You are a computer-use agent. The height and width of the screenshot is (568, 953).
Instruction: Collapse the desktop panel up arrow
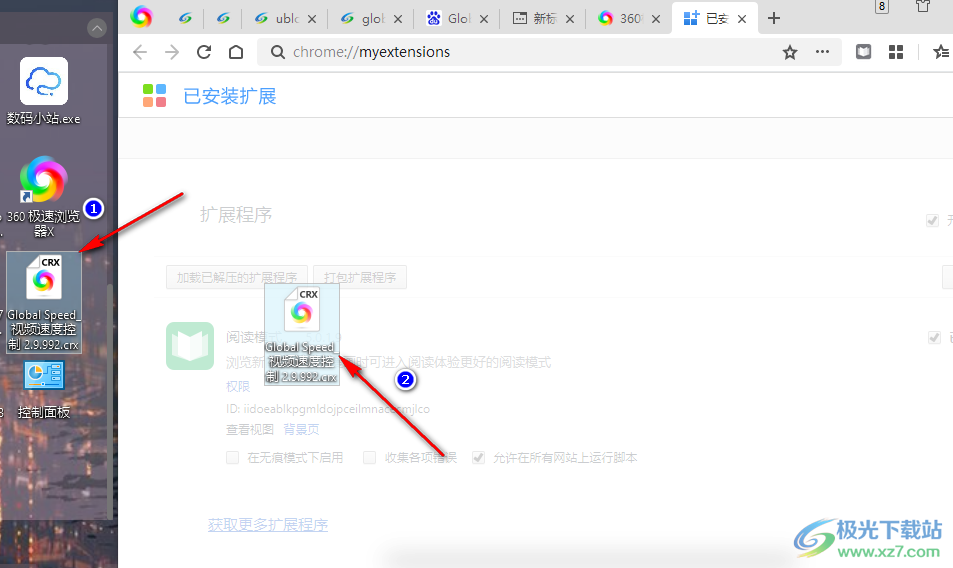[97, 27]
